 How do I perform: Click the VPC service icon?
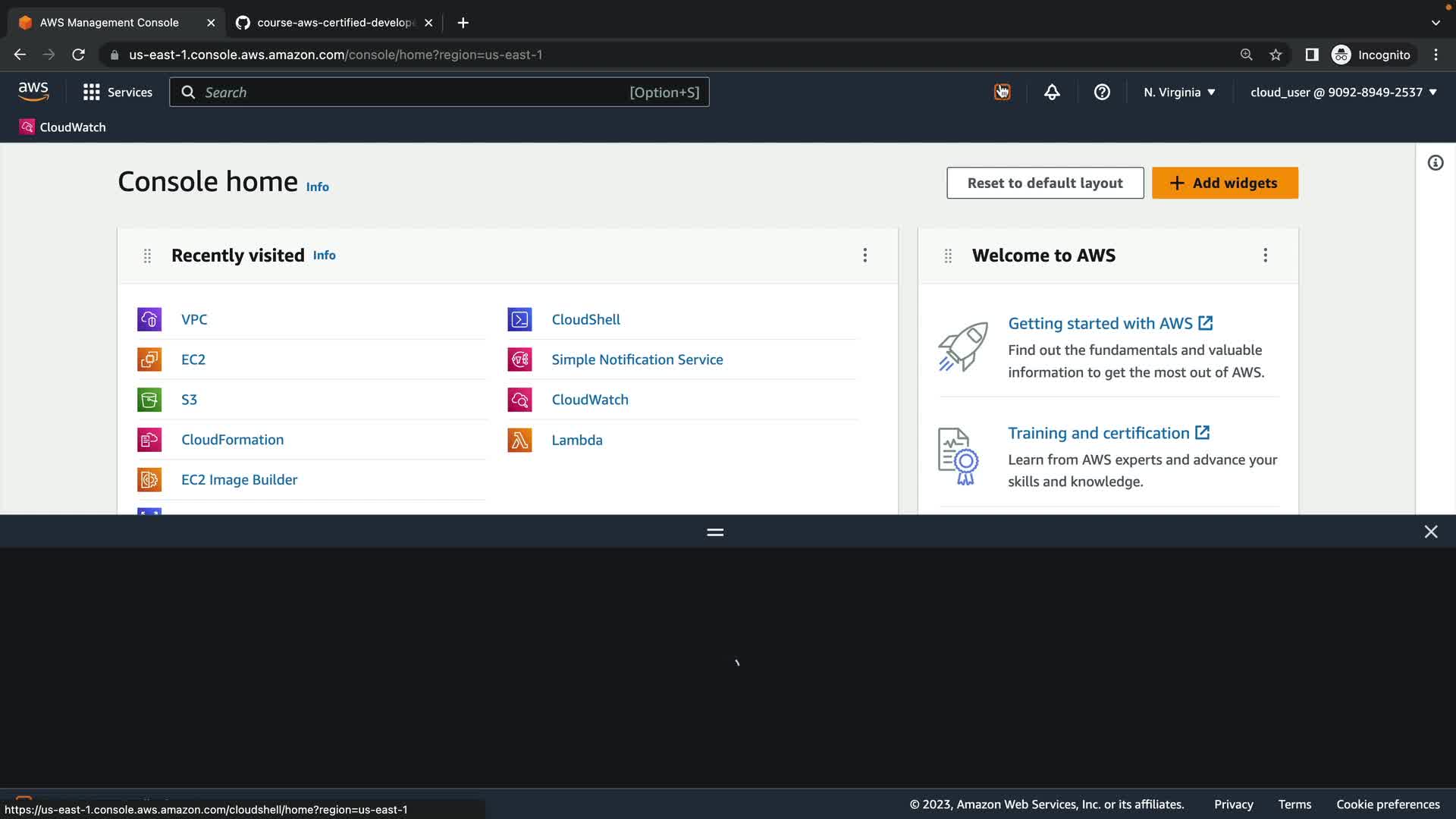point(149,319)
